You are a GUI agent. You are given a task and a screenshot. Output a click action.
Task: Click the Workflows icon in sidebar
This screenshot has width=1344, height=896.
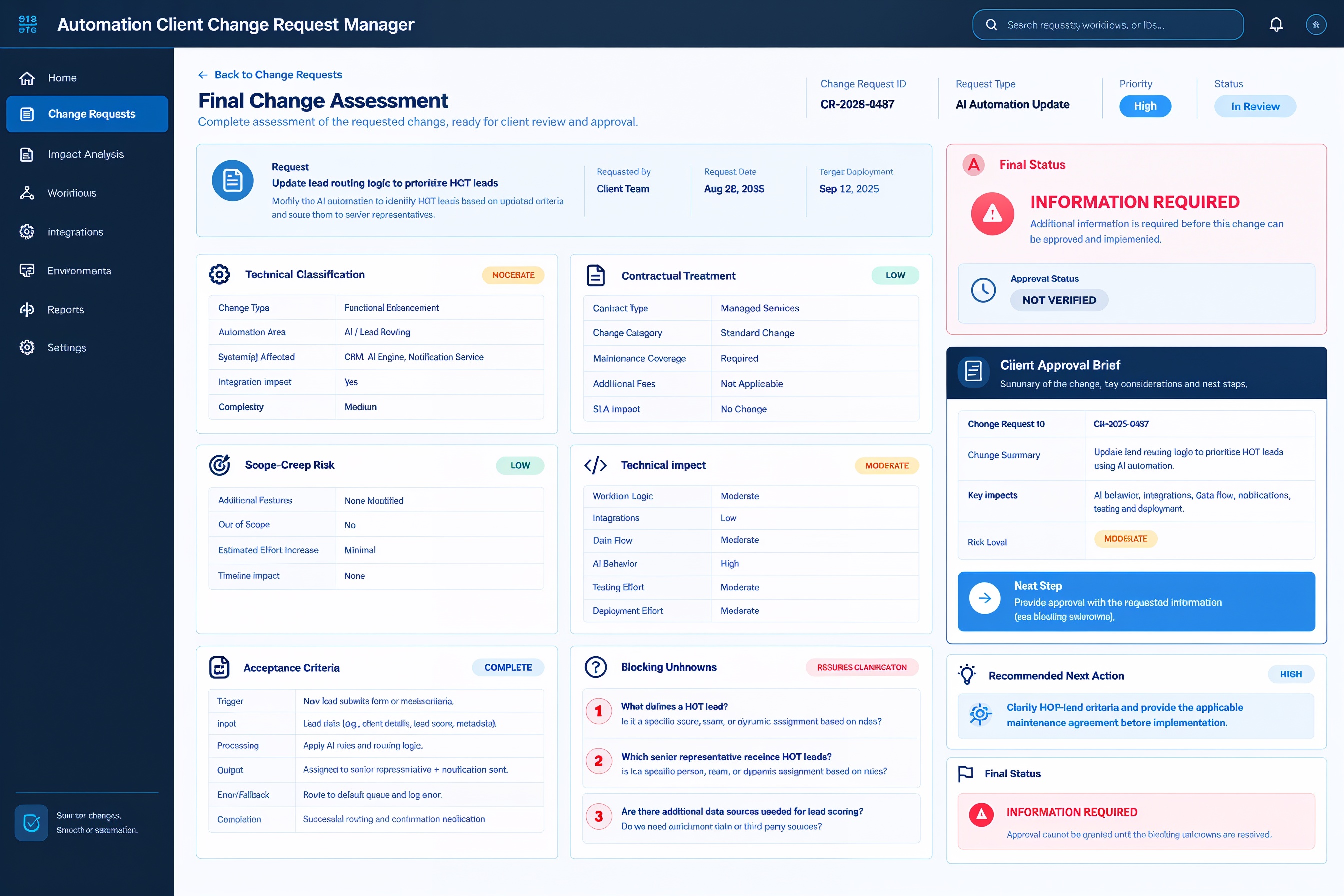pyautogui.click(x=27, y=193)
